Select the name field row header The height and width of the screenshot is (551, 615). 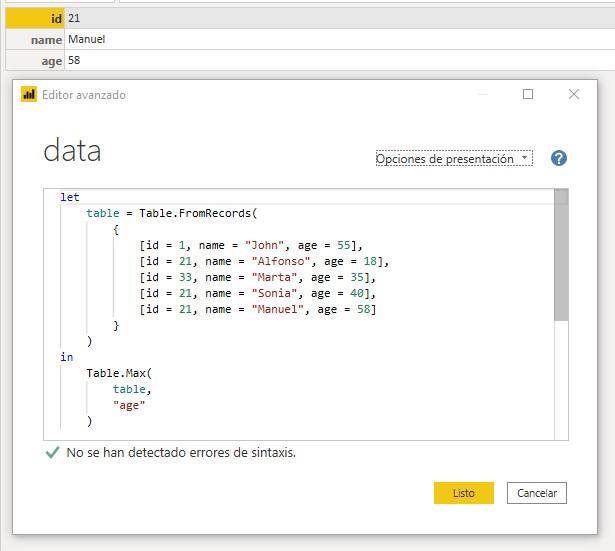pyautogui.click(x=34, y=39)
